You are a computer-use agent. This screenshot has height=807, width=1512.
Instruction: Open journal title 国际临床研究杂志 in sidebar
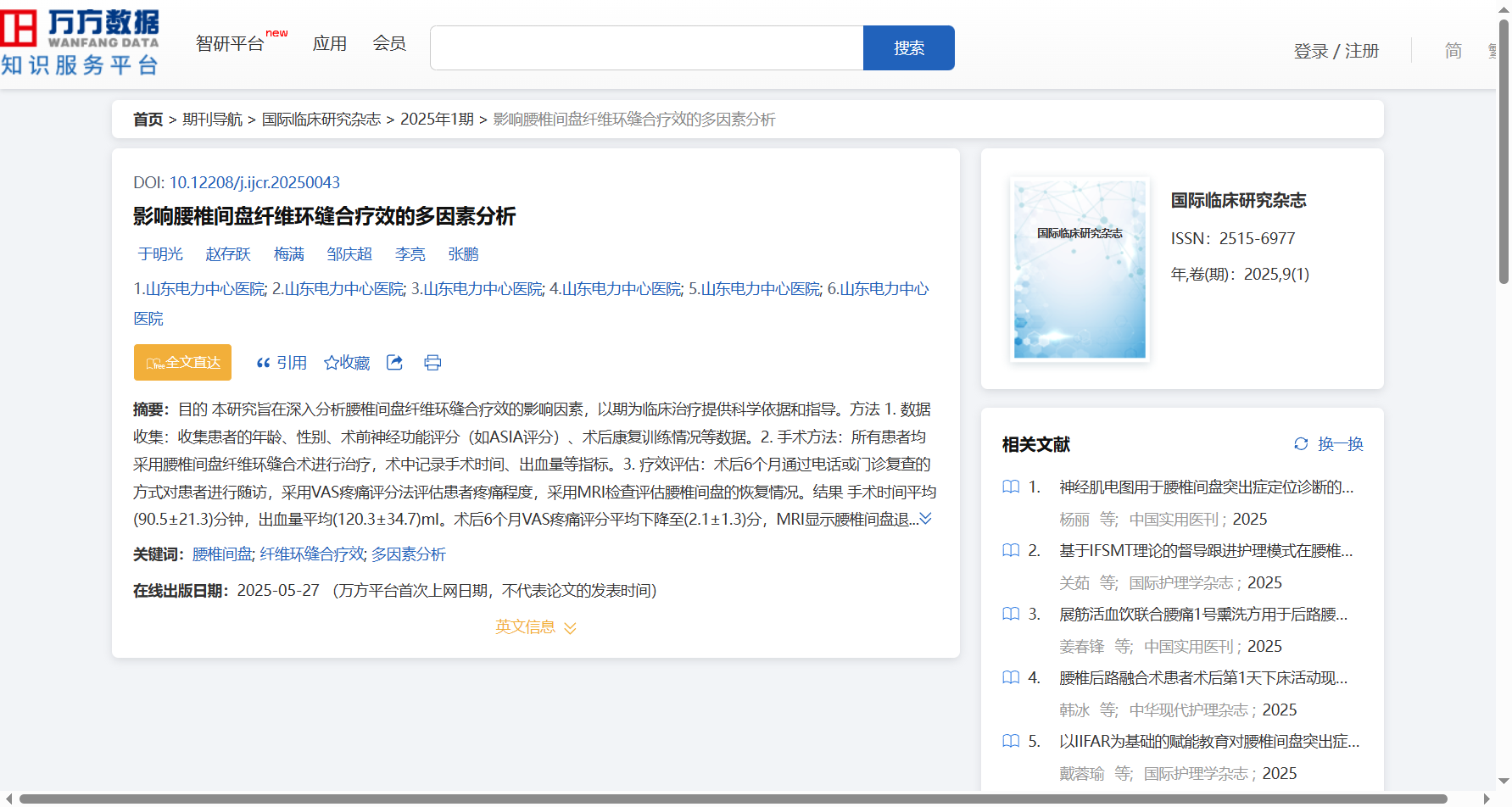click(x=1238, y=200)
